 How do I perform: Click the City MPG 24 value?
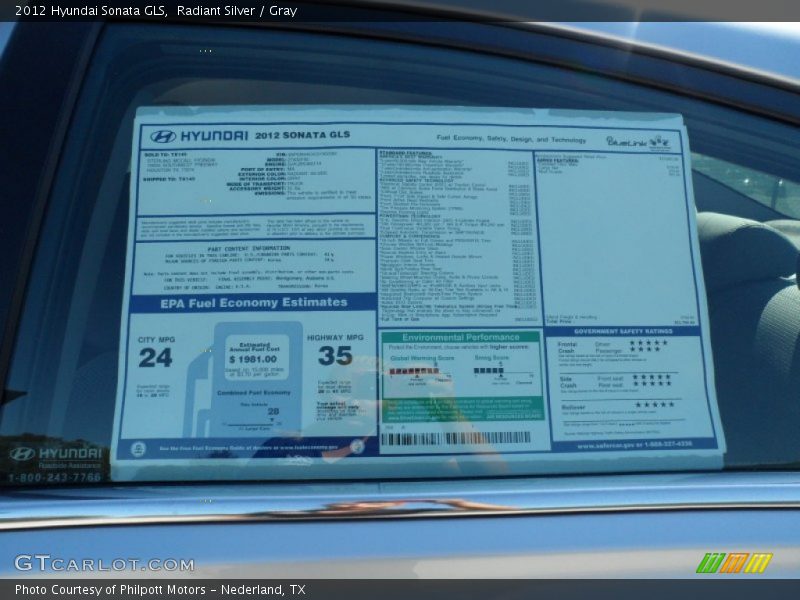click(x=155, y=358)
